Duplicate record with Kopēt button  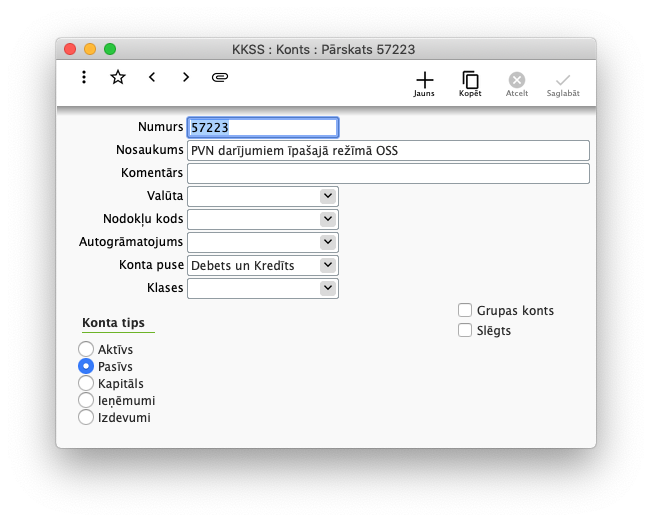470,84
